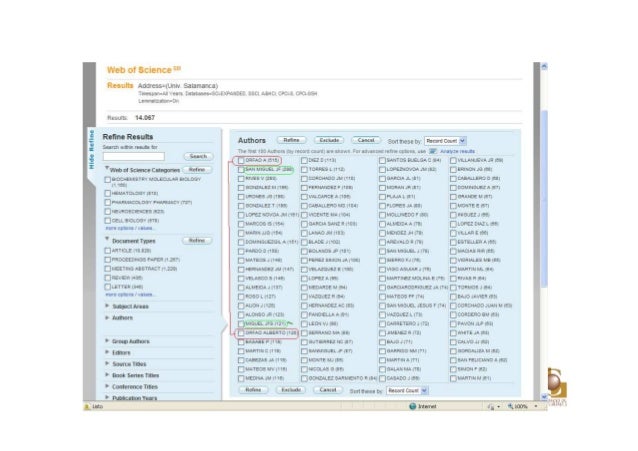
Task: Select the VILLANUEVA JR checkbox
Action: (453, 160)
